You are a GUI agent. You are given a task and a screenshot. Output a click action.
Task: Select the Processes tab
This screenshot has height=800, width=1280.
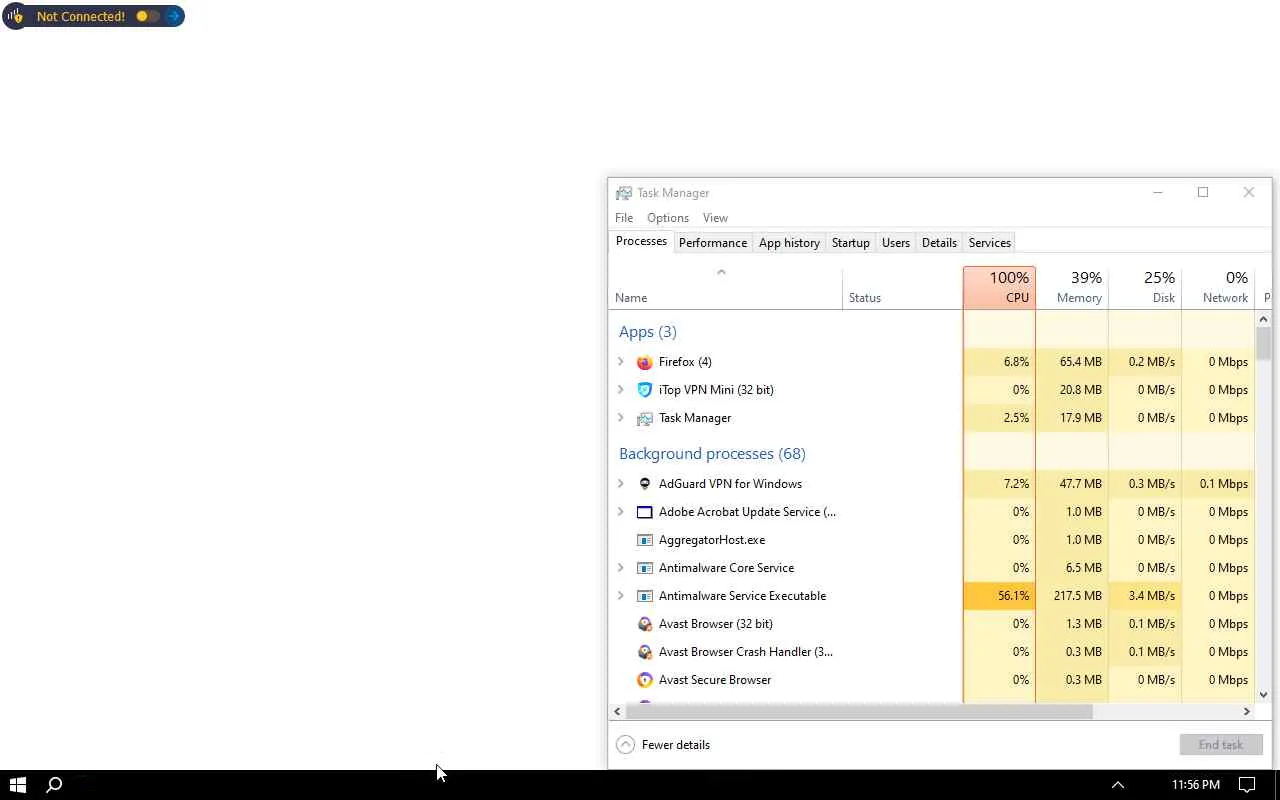(x=641, y=242)
